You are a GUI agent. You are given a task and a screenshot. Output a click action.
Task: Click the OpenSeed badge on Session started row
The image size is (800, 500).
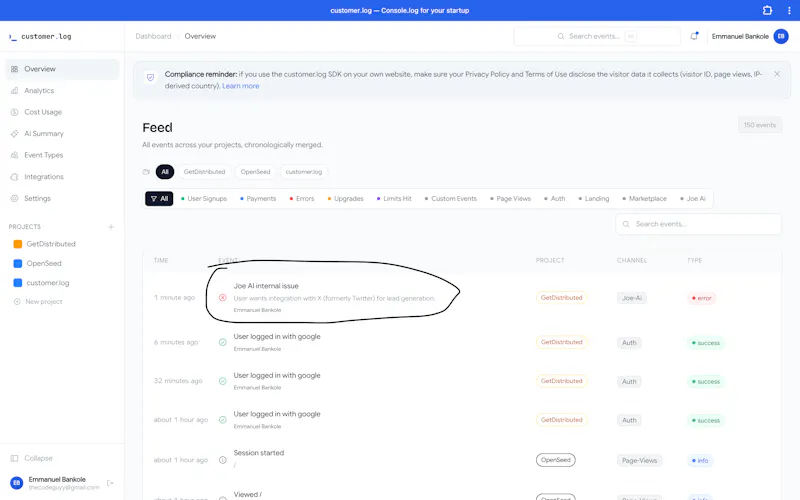(556, 460)
